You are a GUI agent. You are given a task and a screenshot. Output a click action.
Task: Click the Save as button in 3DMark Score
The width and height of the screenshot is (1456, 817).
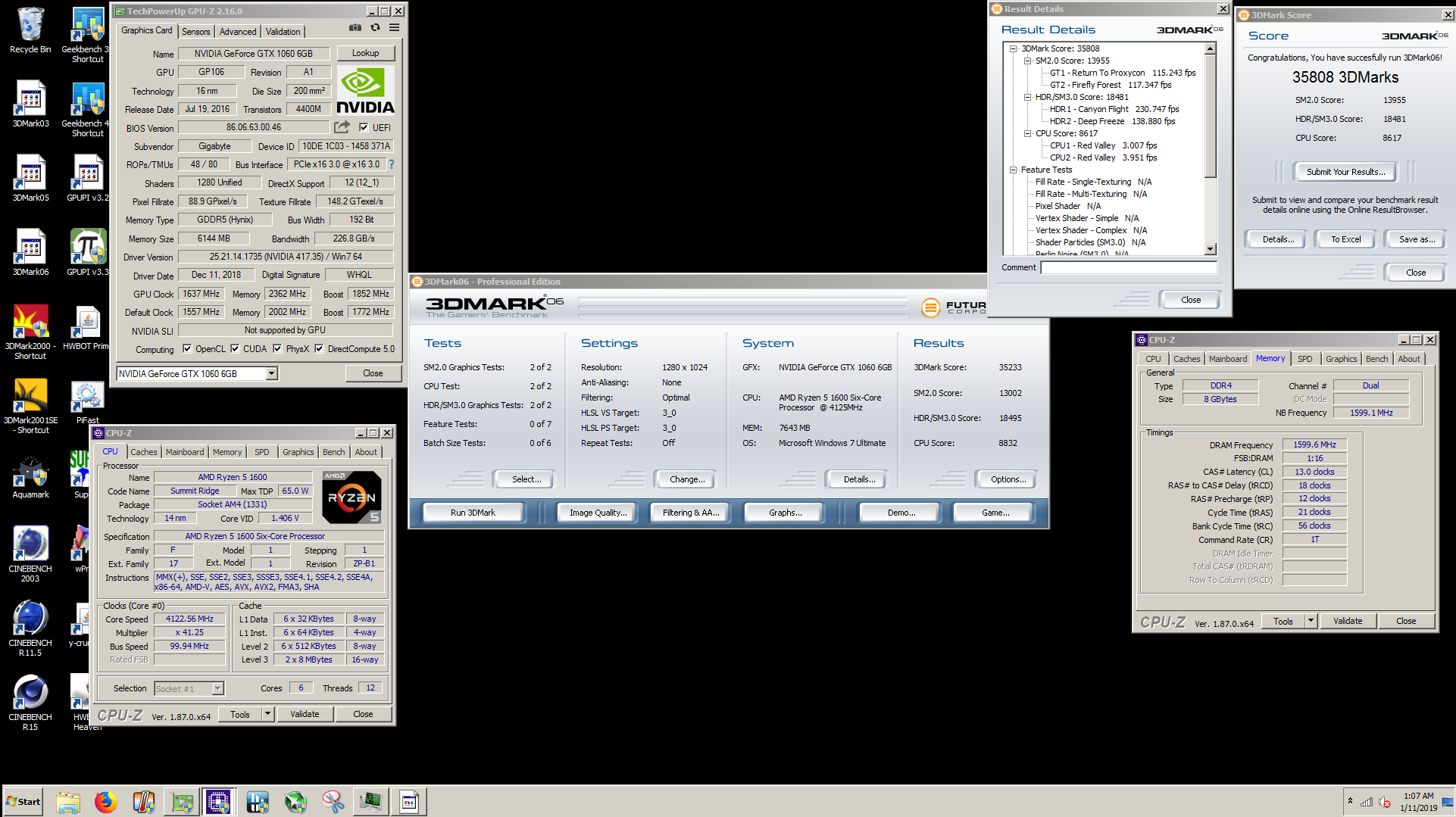point(1417,239)
